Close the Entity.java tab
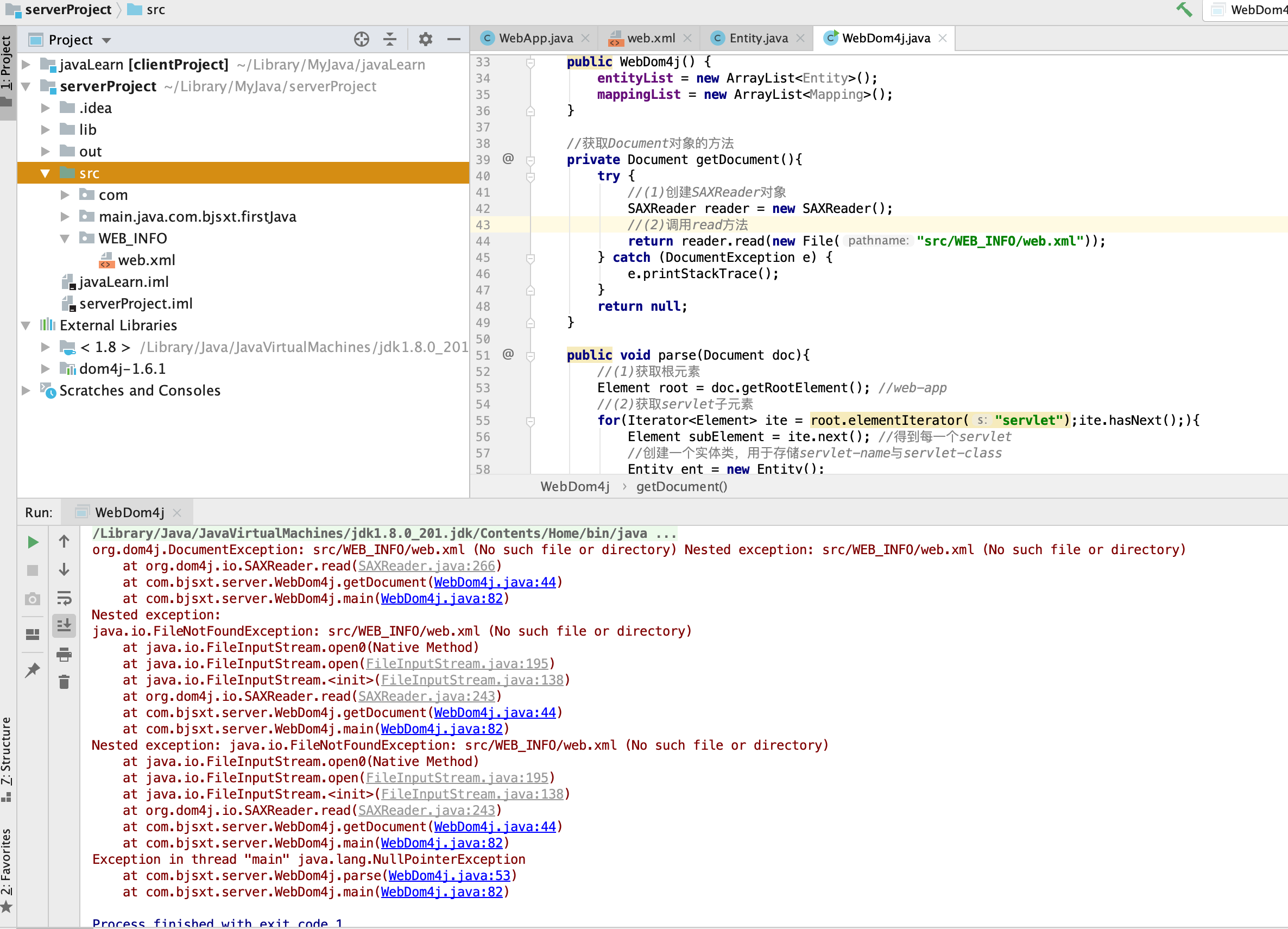The image size is (1288, 929). [x=800, y=38]
